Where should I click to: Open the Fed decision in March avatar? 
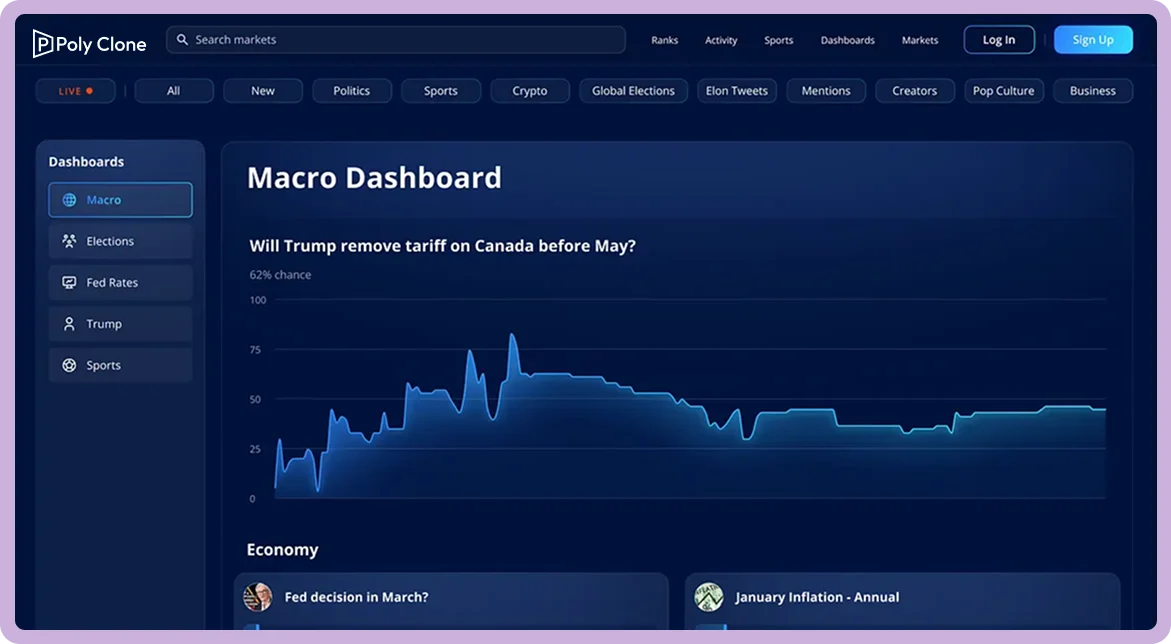coord(258,597)
